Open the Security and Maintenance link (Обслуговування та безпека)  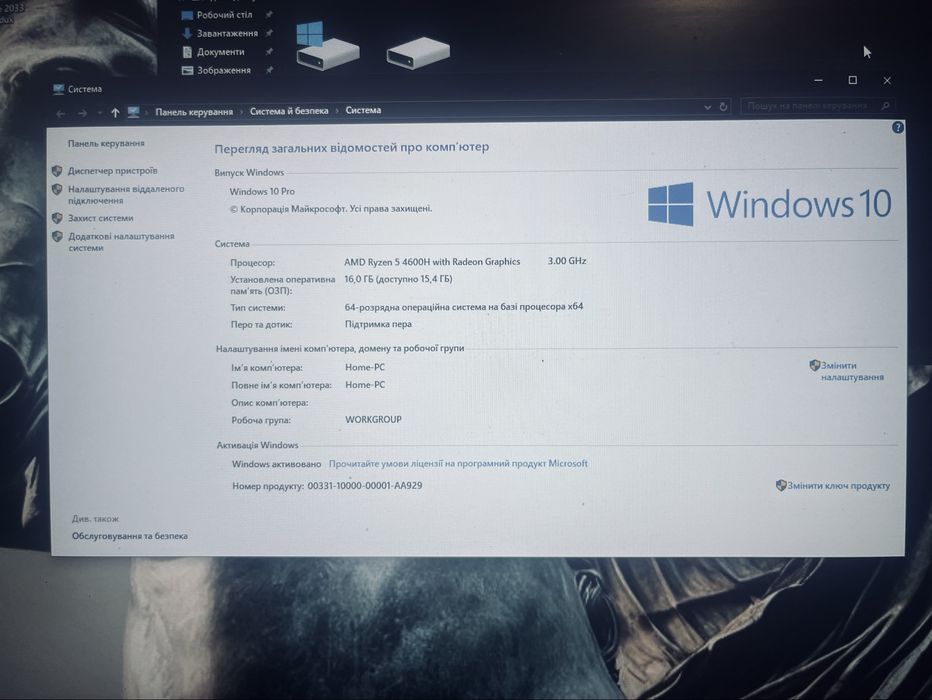pyautogui.click(x=130, y=536)
